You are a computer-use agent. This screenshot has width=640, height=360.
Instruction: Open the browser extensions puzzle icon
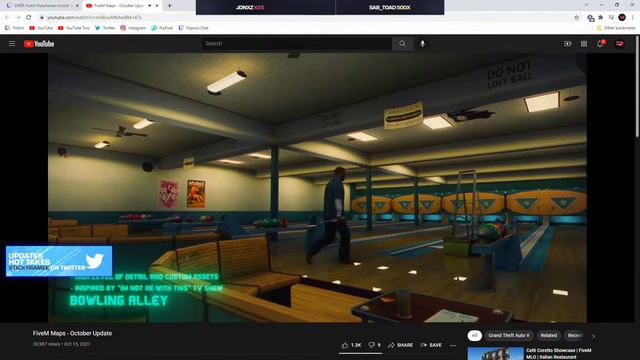coord(600,18)
